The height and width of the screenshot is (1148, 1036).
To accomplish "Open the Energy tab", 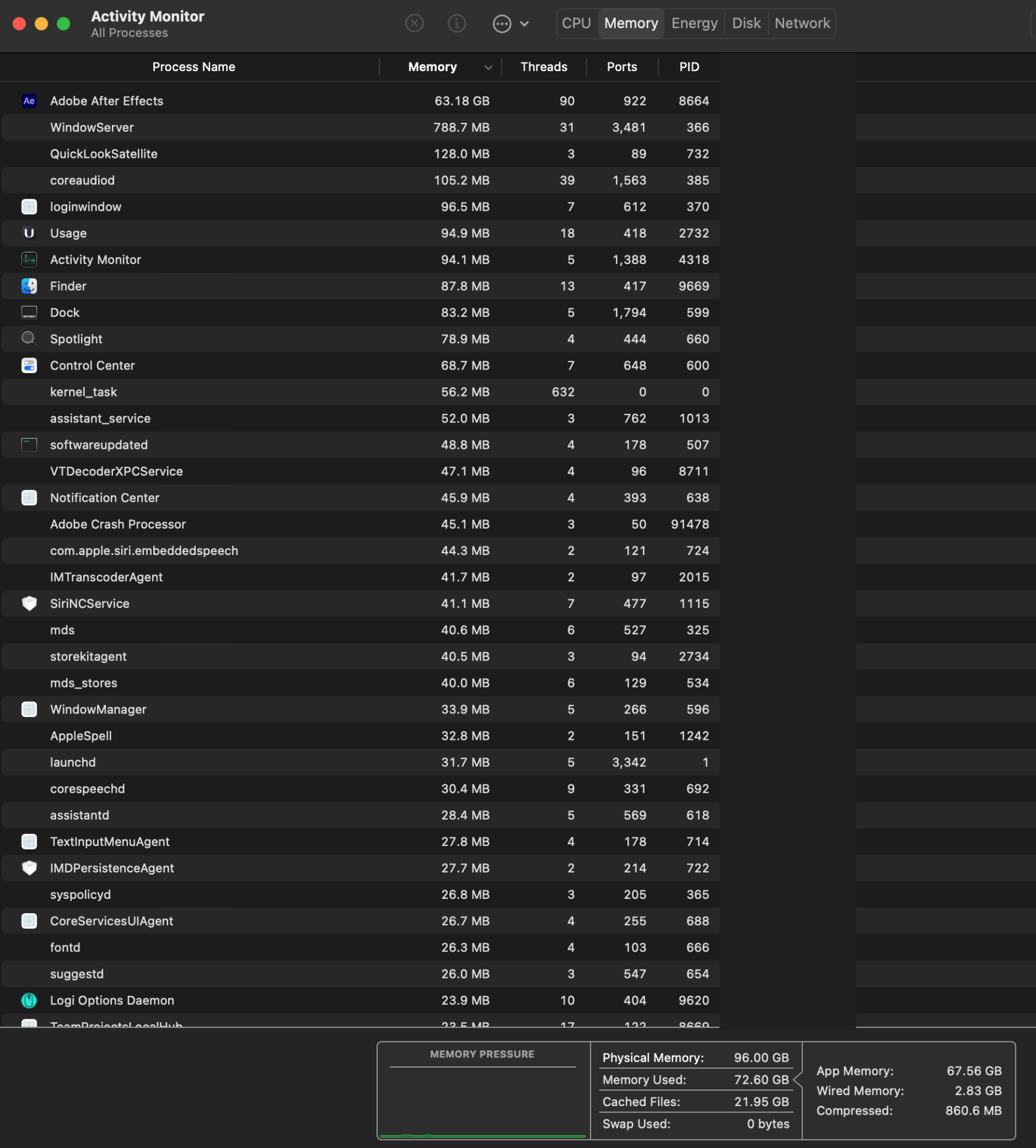I will (694, 24).
